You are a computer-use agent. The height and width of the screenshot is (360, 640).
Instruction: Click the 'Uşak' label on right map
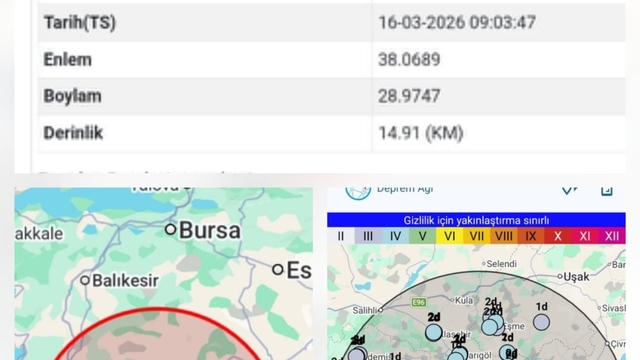point(576,277)
